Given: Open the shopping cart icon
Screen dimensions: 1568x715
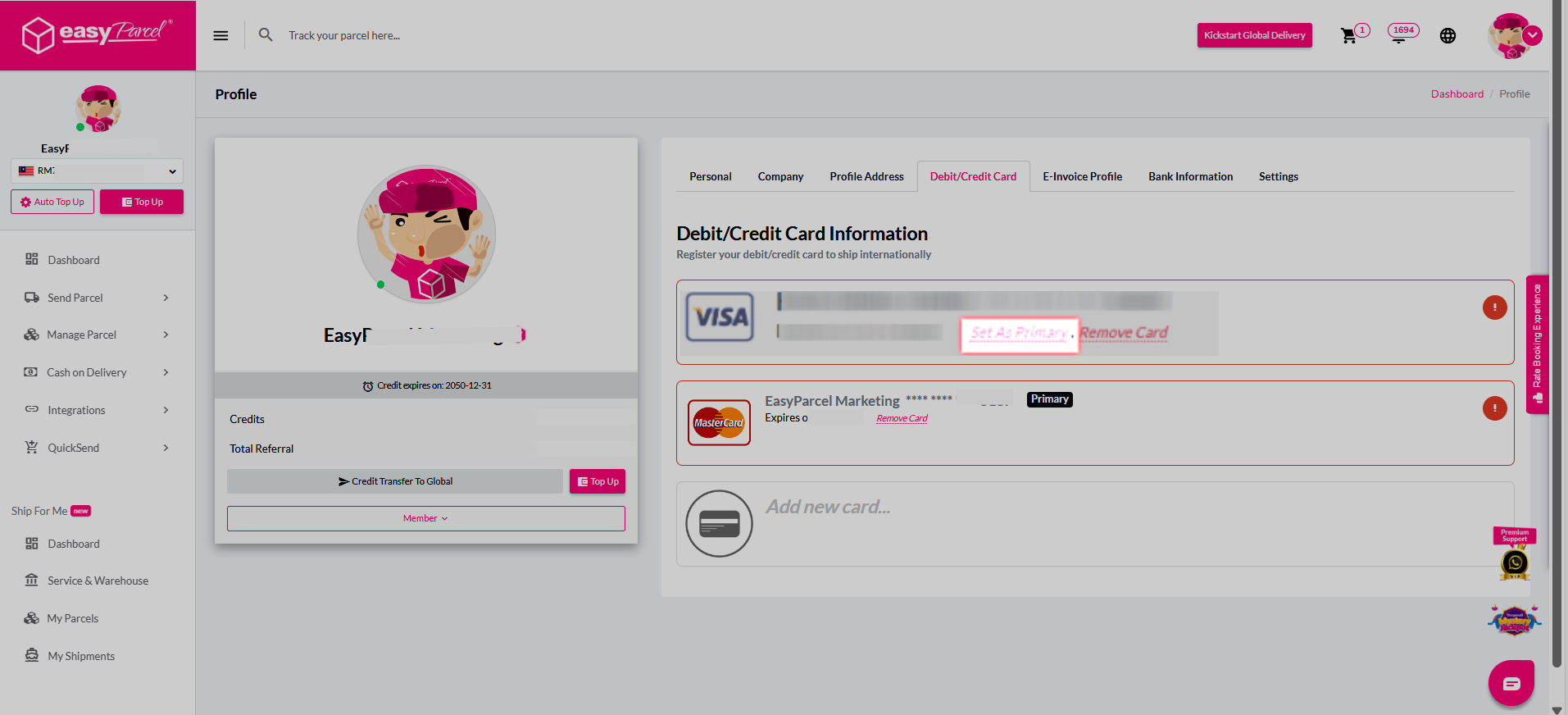Looking at the screenshot, I should click(x=1348, y=35).
